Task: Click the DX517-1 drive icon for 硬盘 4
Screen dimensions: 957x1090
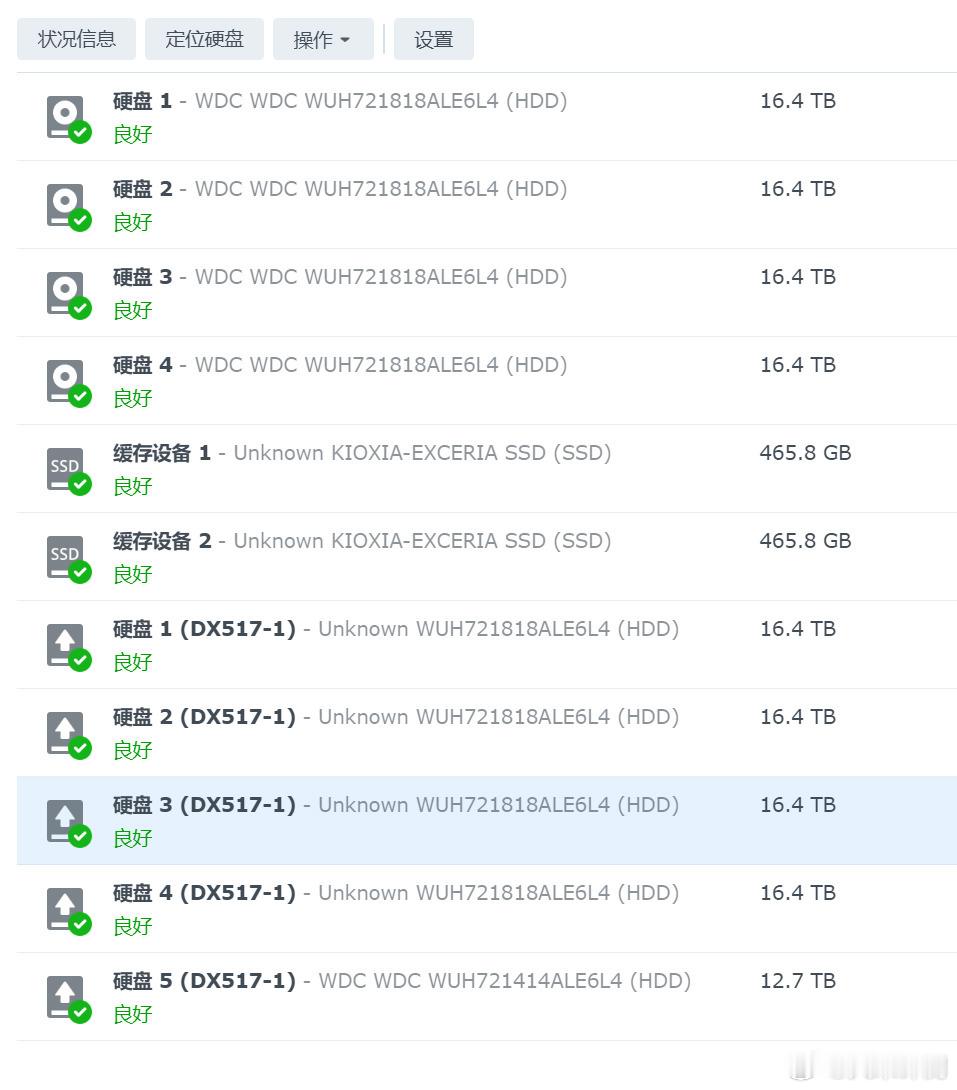Action: point(66,908)
